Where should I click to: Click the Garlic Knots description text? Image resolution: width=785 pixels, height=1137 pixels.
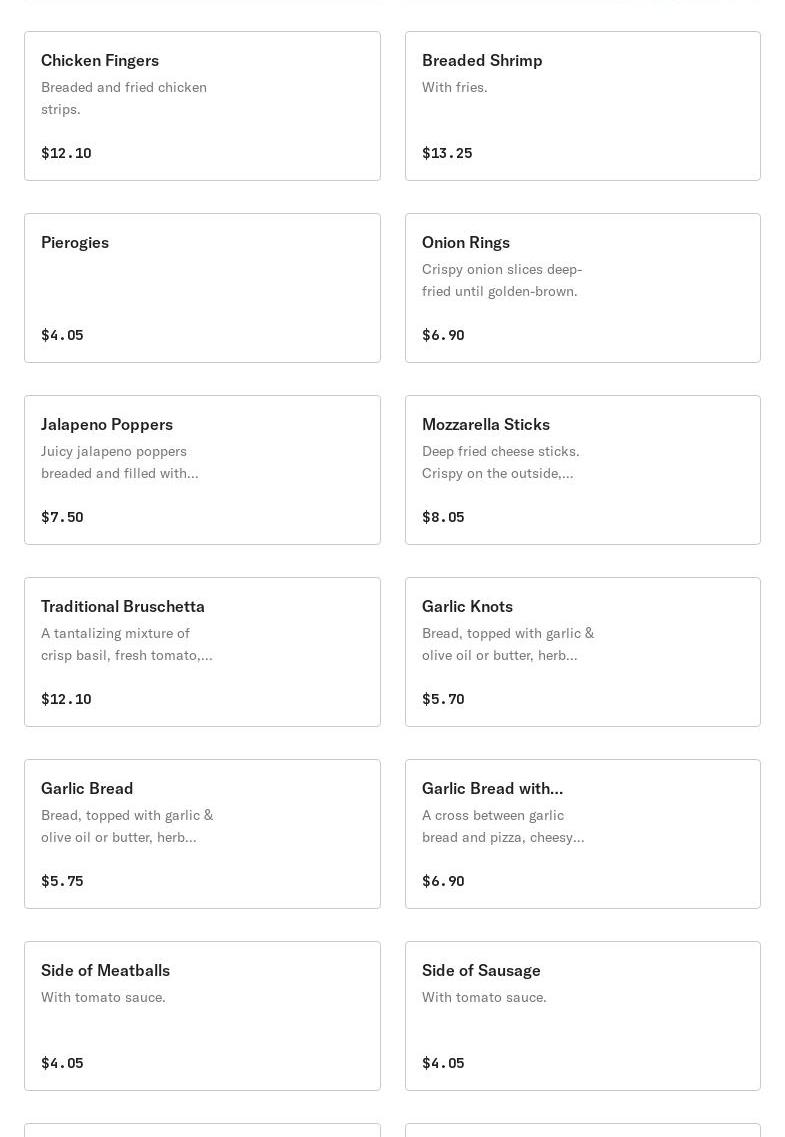tap(507, 644)
